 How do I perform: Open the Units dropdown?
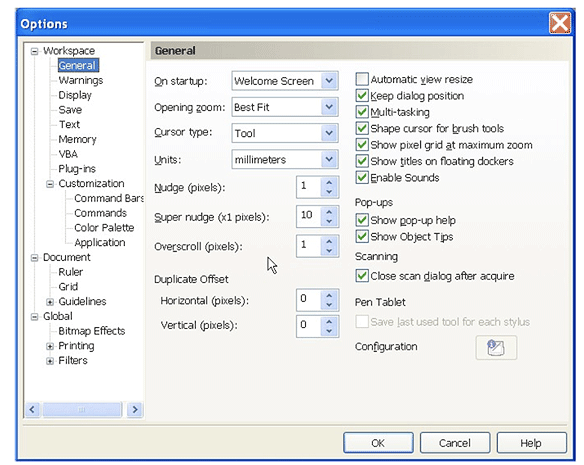click(x=329, y=159)
